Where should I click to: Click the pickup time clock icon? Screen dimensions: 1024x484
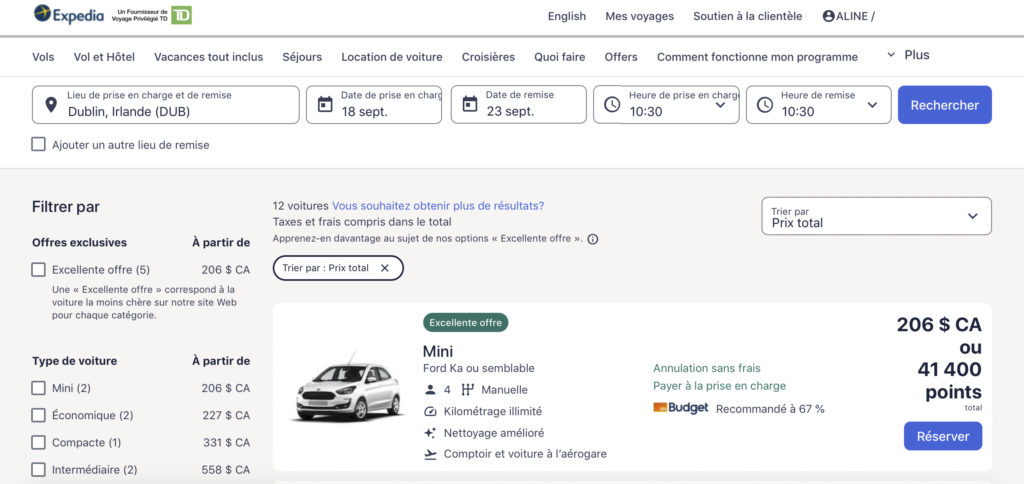point(612,105)
